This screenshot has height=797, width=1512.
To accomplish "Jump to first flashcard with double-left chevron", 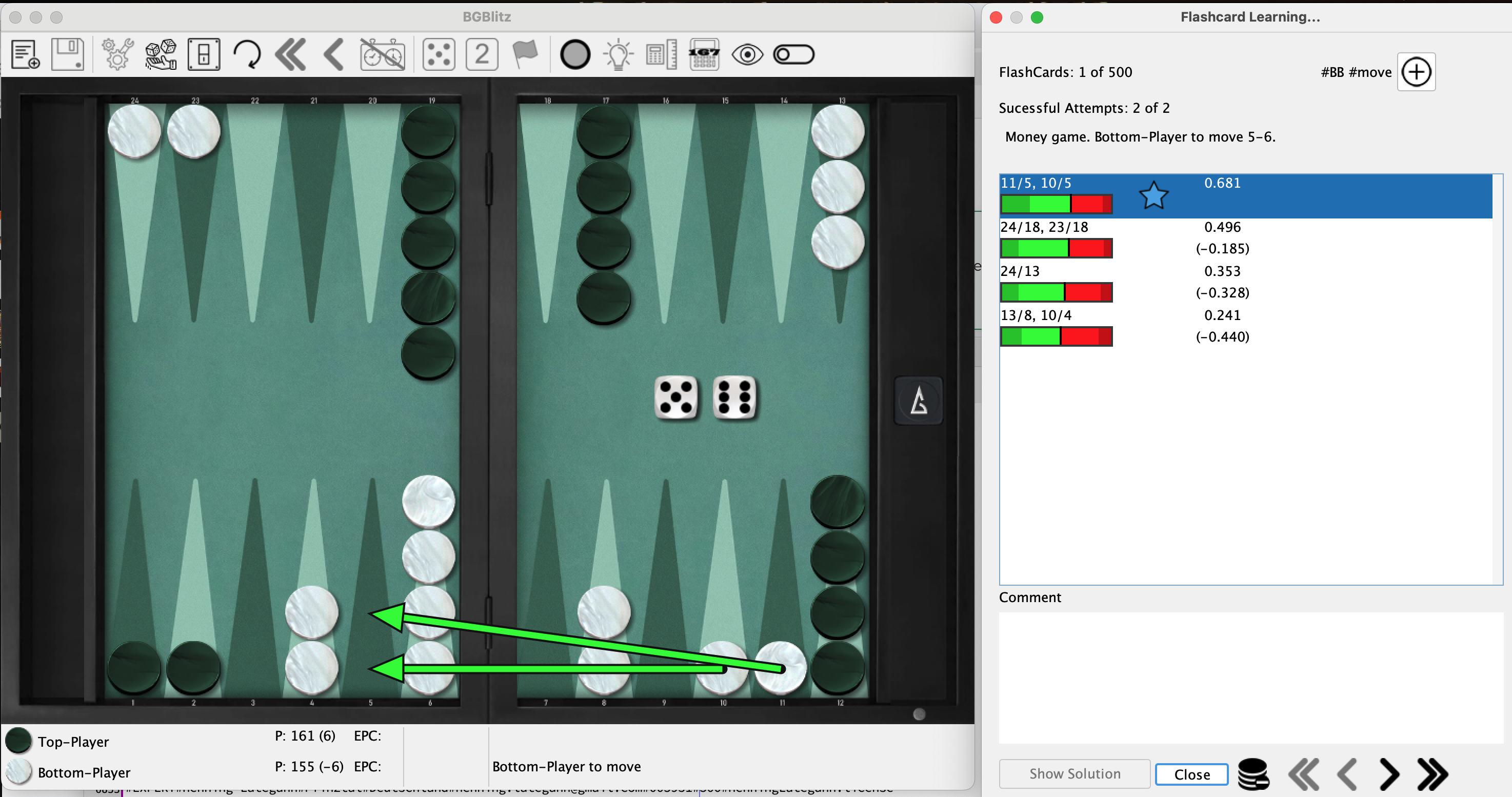I will tap(1304, 774).
